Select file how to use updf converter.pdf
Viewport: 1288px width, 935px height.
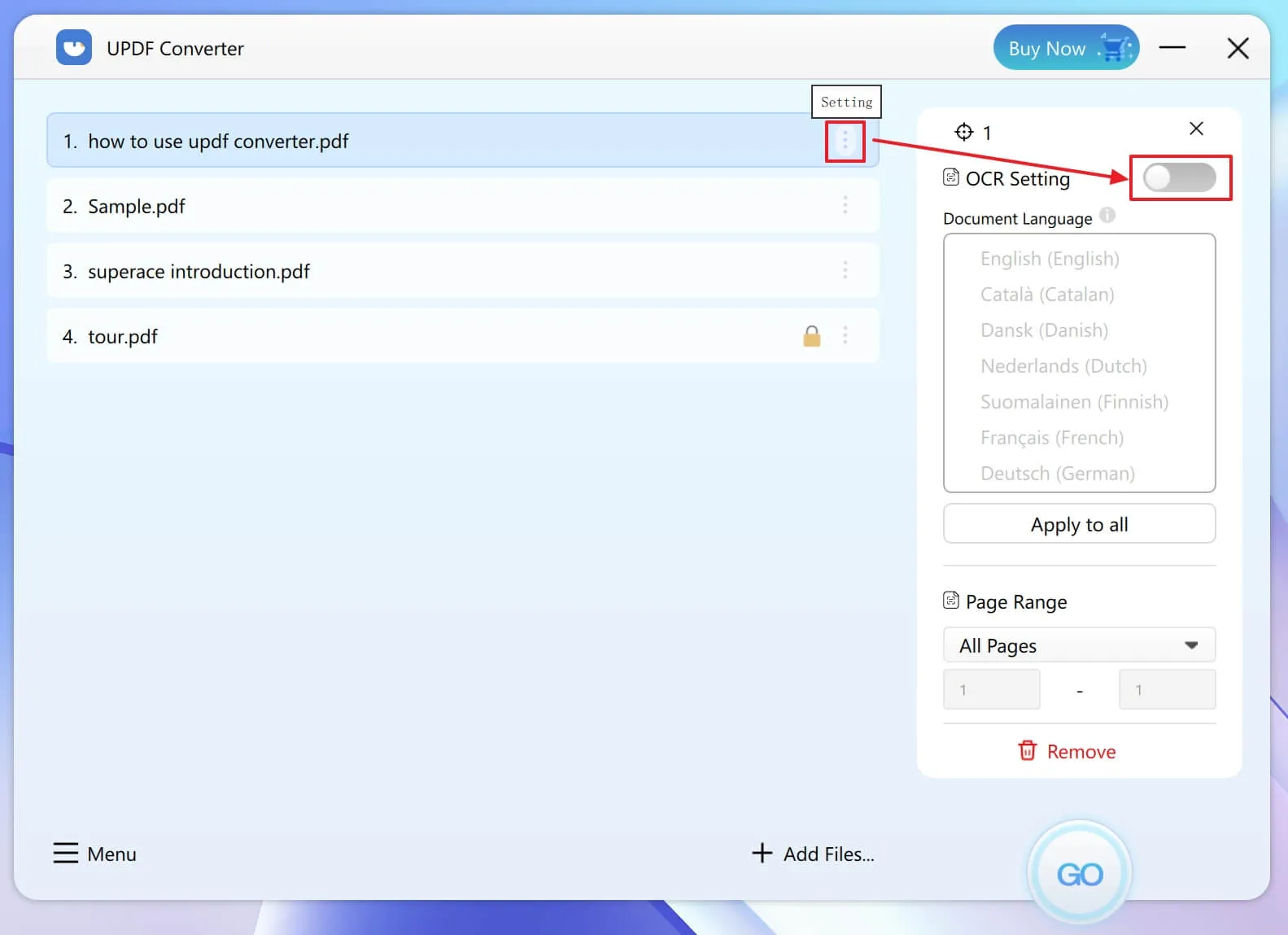click(462, 141)
